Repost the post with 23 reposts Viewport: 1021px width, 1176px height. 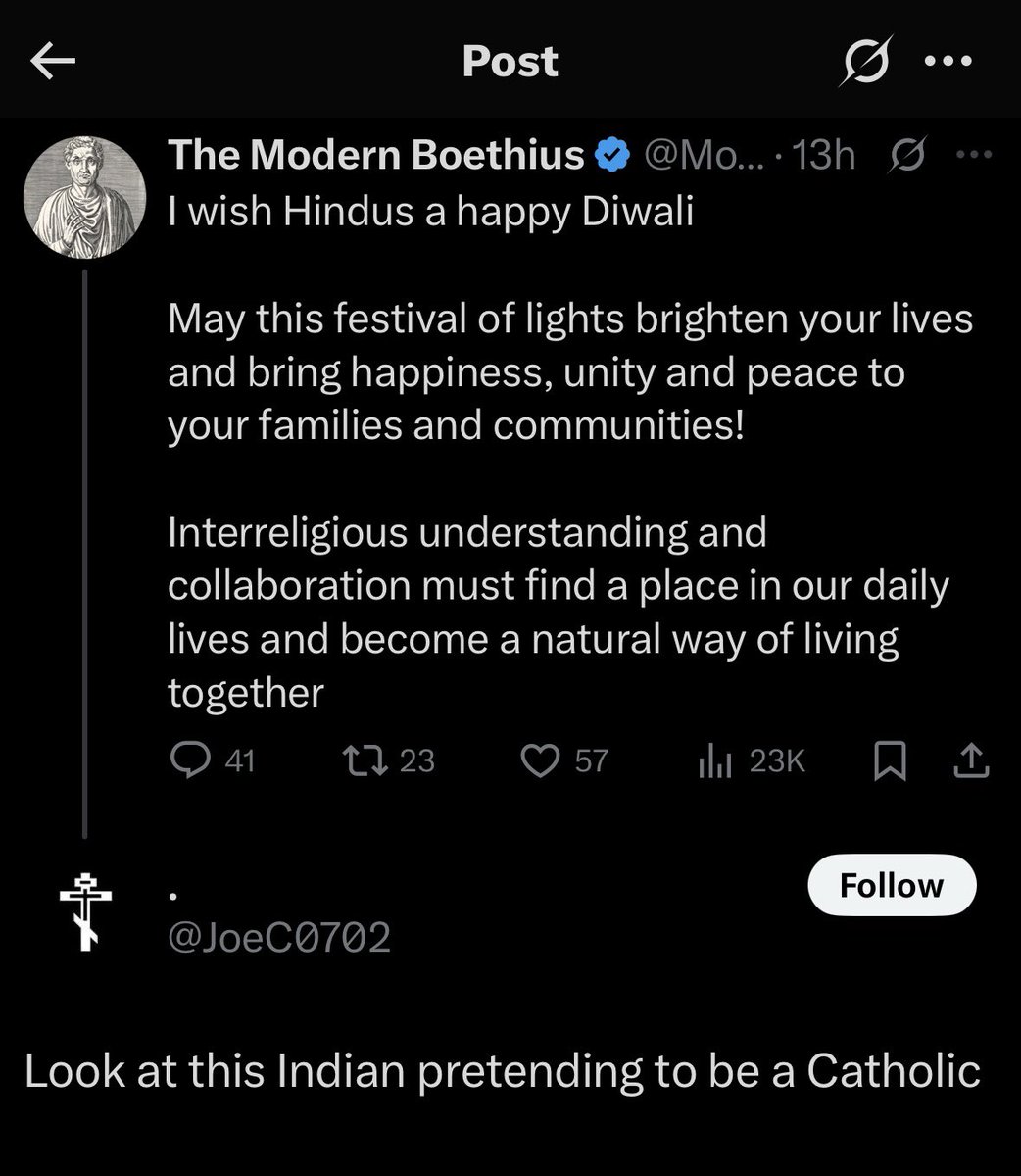point(388,760)
